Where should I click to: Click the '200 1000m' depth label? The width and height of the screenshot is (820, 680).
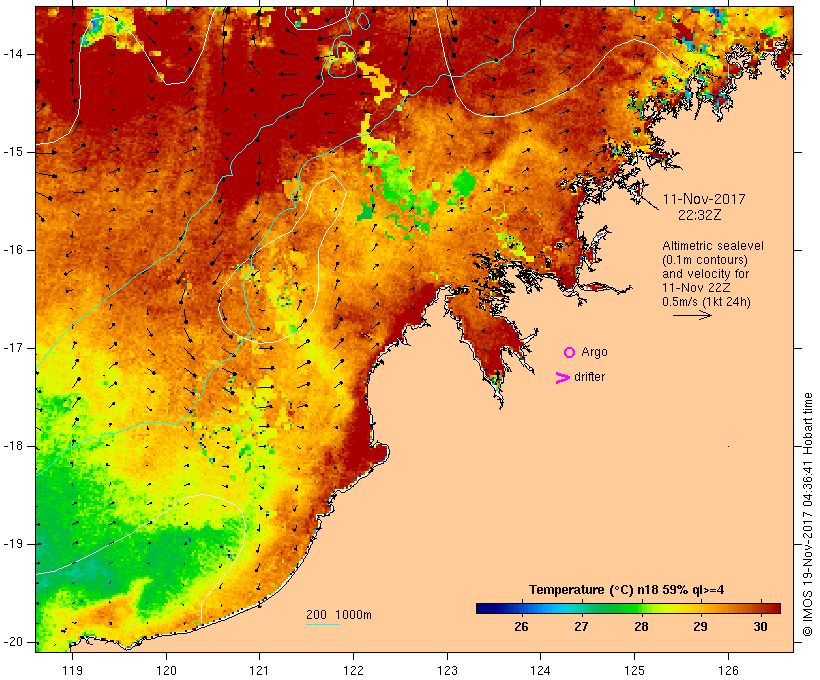pos(339,615)
